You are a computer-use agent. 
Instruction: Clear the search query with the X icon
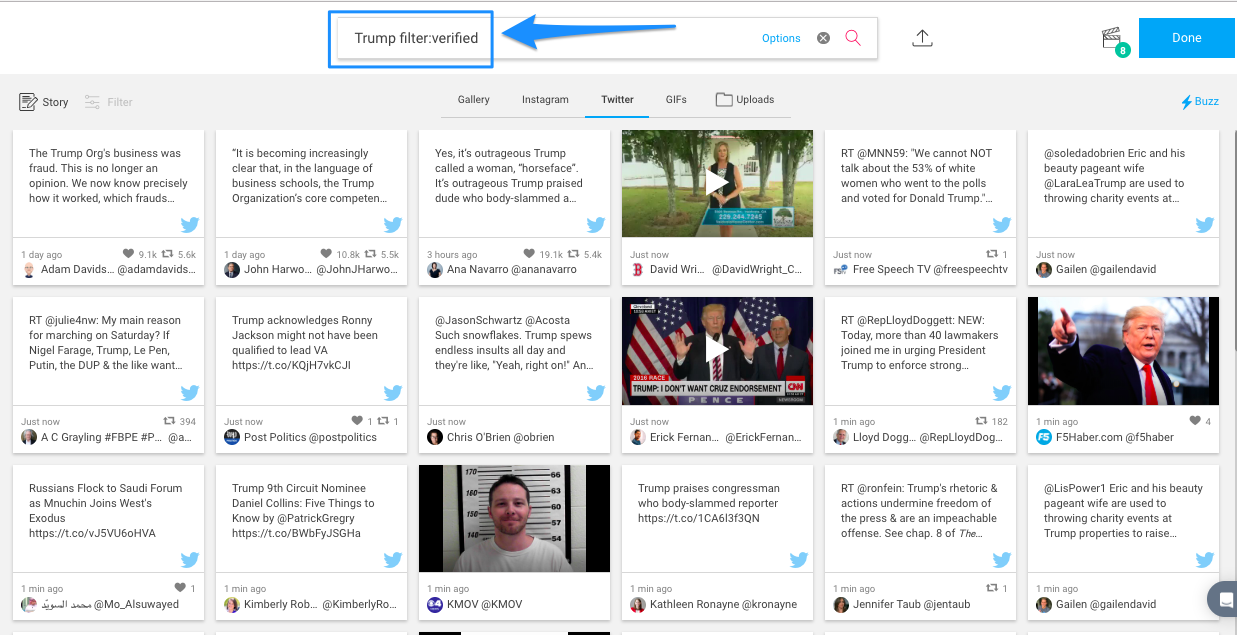tap(823, 38)
